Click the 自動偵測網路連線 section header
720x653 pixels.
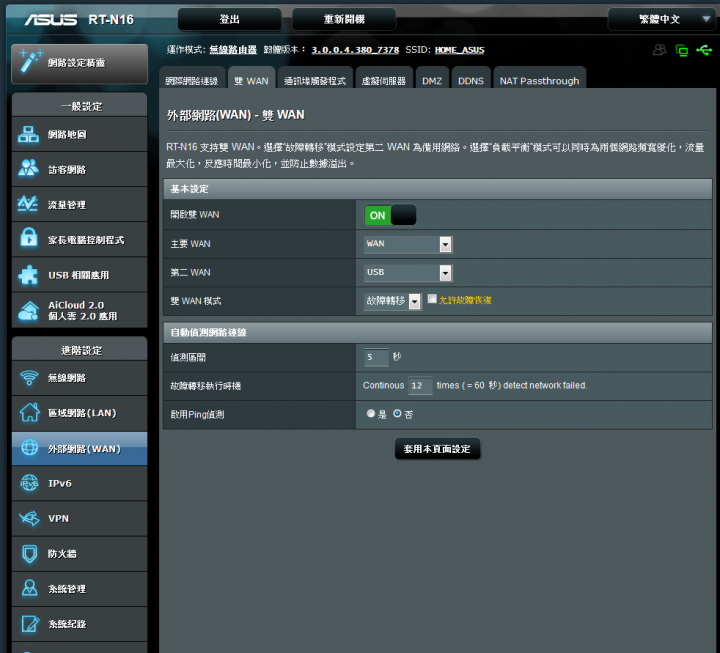(438, 332)
